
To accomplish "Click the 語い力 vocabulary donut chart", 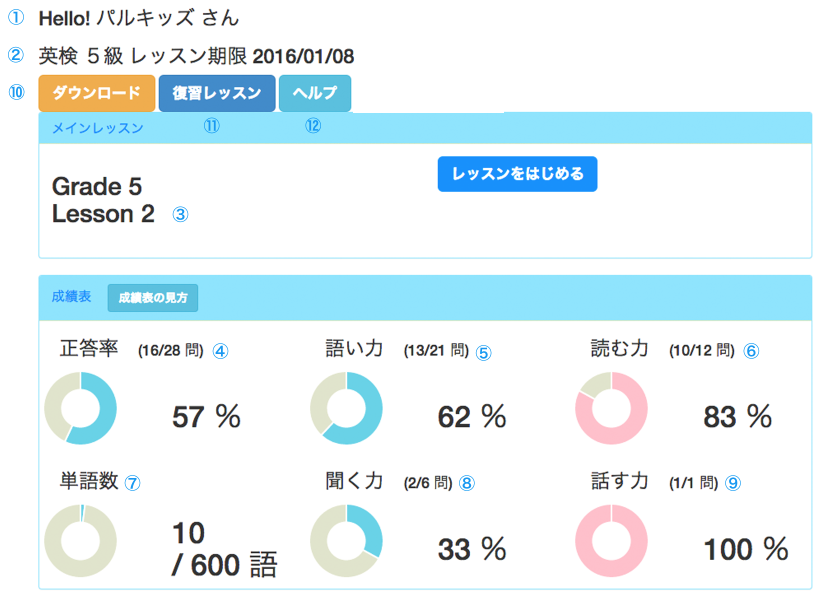I will (x=346, y=408).
